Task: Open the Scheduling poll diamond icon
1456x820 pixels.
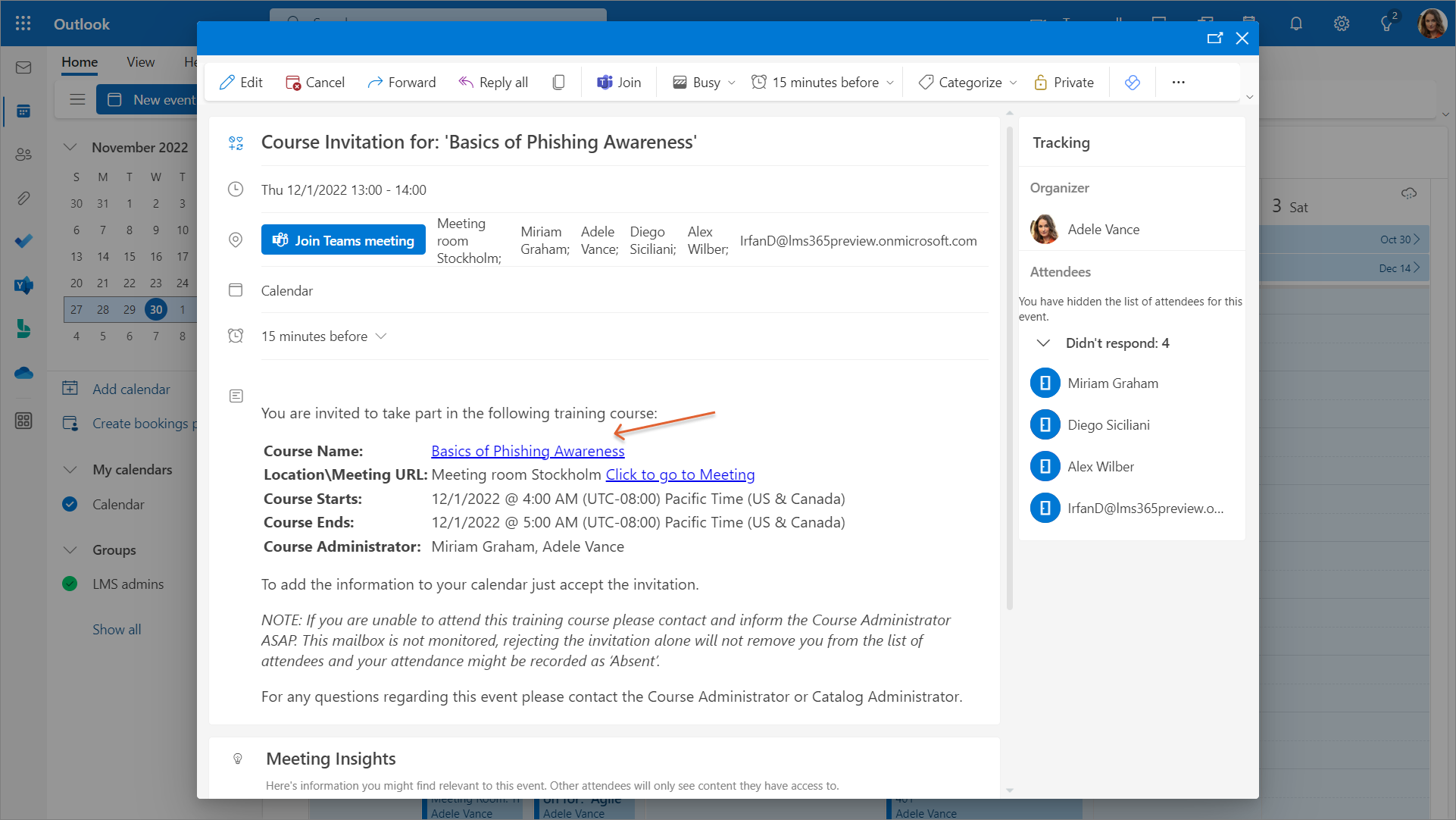Action: click(1132, 83)
